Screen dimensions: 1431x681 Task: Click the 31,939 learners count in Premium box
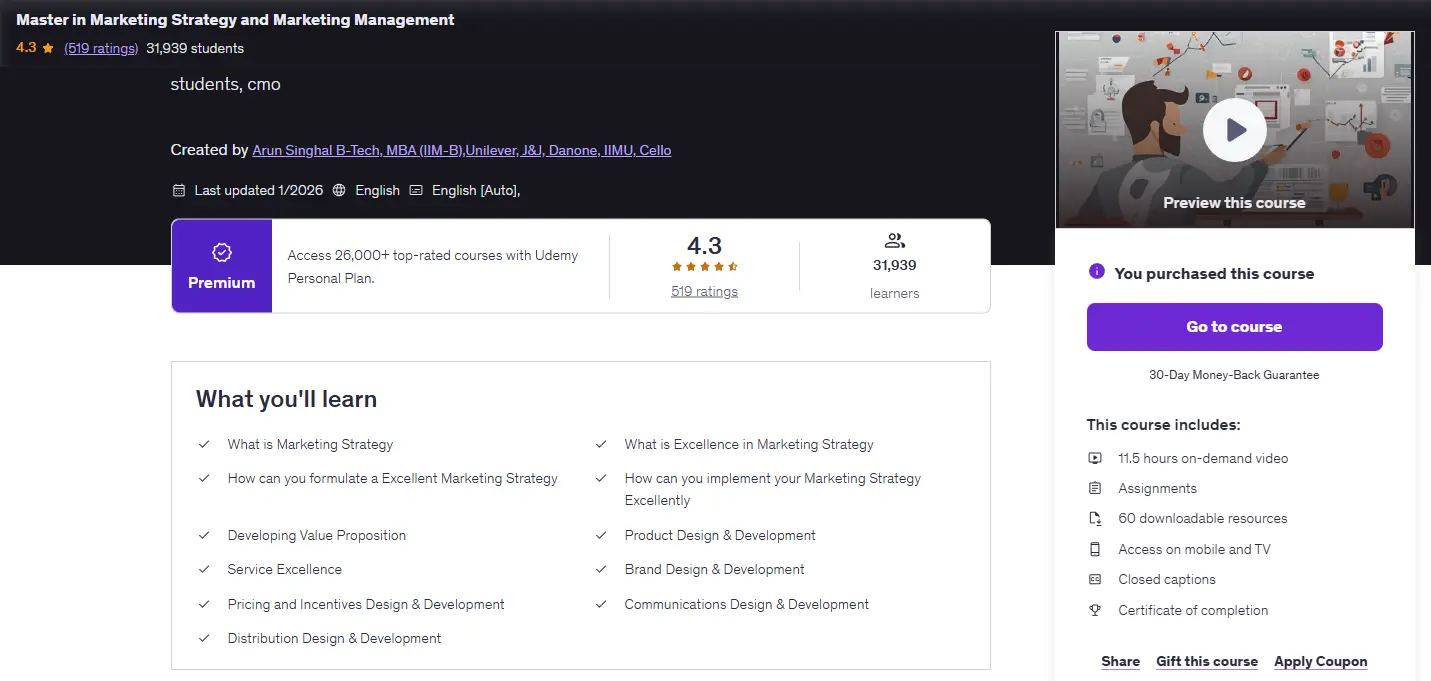tap(895, 265)
